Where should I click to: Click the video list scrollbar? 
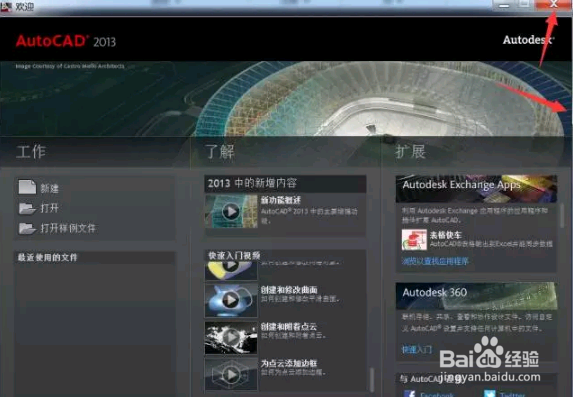[x=372, y=379]
